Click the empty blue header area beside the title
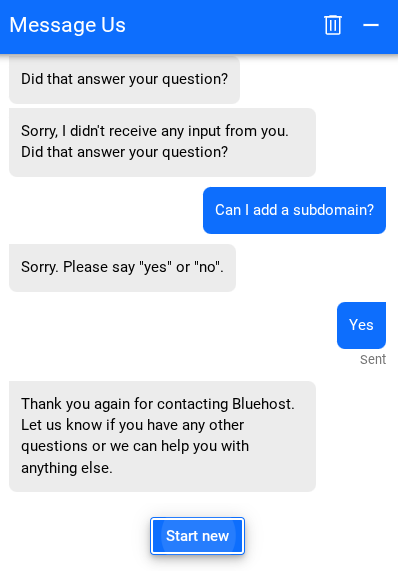This screenshot has width=398, height=571. click(224, 25)
